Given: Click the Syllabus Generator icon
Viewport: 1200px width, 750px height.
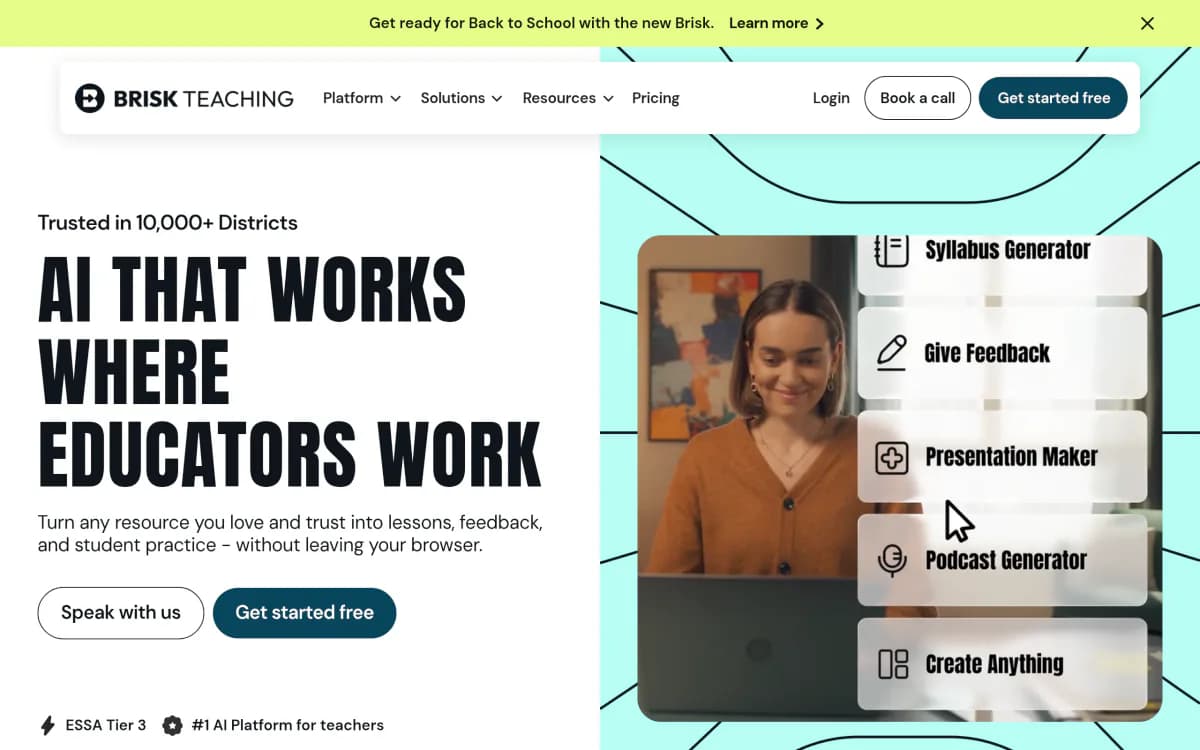Looking at the screenshot, I should coord(891,250).
